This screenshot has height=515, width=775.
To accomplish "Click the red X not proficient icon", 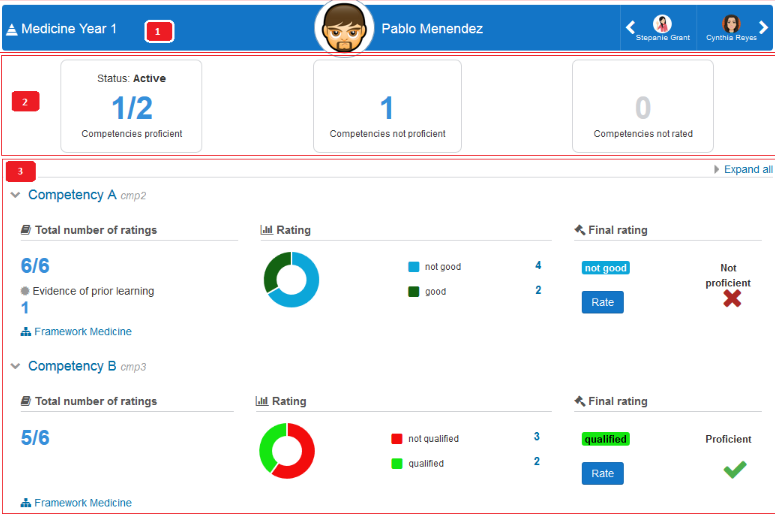I will [x=732, y=298].
